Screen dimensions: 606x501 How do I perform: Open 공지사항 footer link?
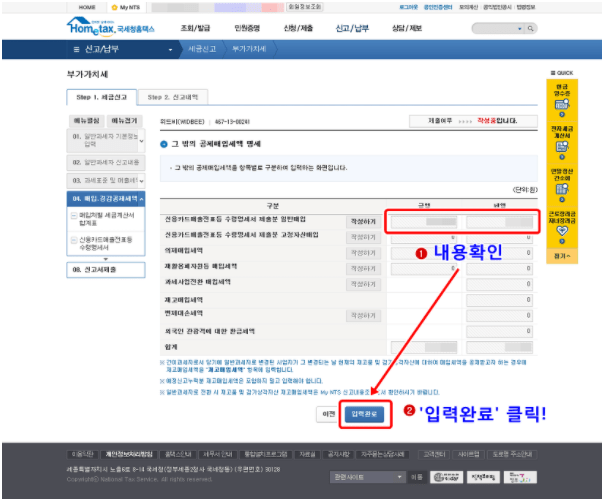click(x=339, y=455)
